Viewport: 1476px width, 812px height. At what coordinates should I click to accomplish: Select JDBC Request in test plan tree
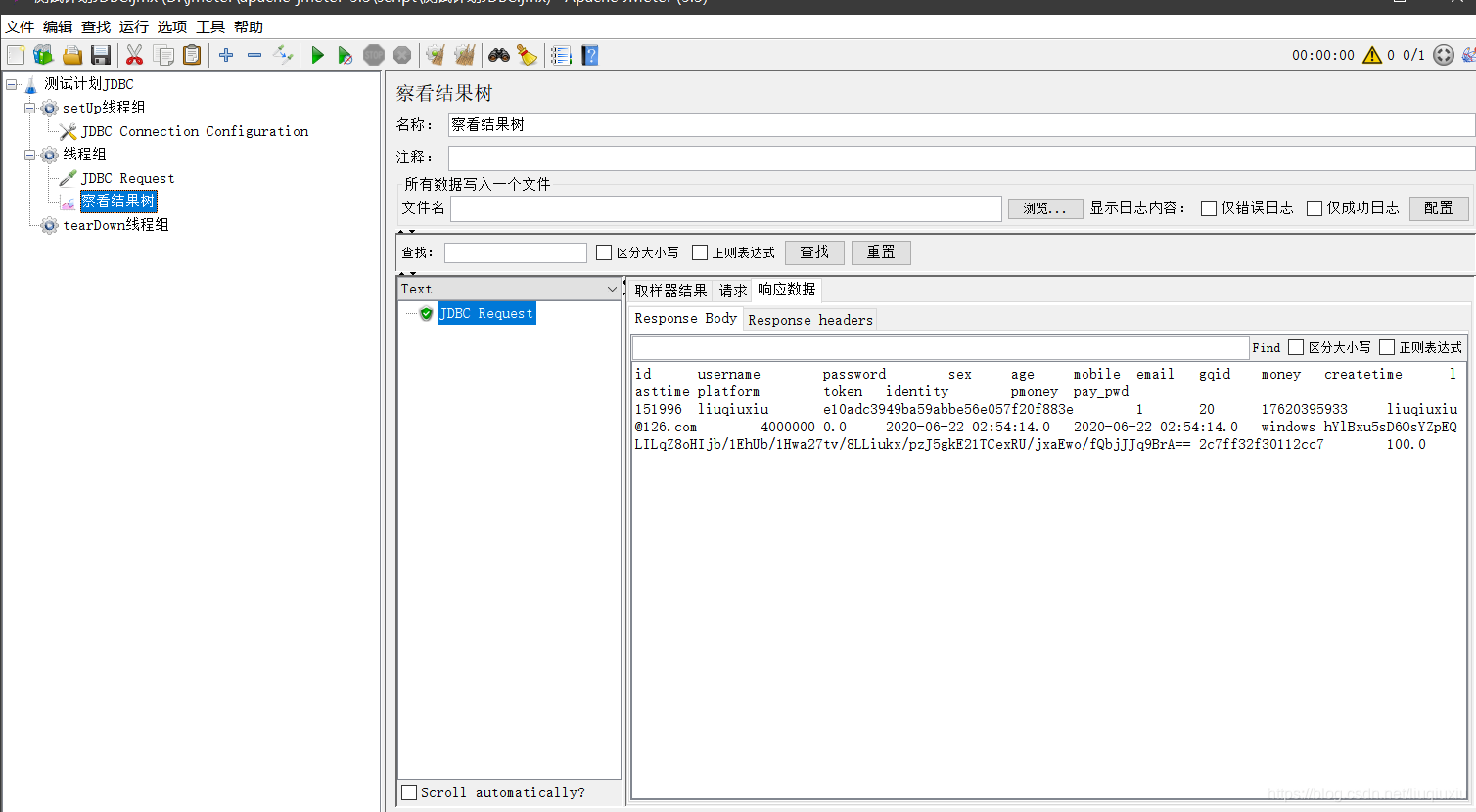click(x=128, y=178)
